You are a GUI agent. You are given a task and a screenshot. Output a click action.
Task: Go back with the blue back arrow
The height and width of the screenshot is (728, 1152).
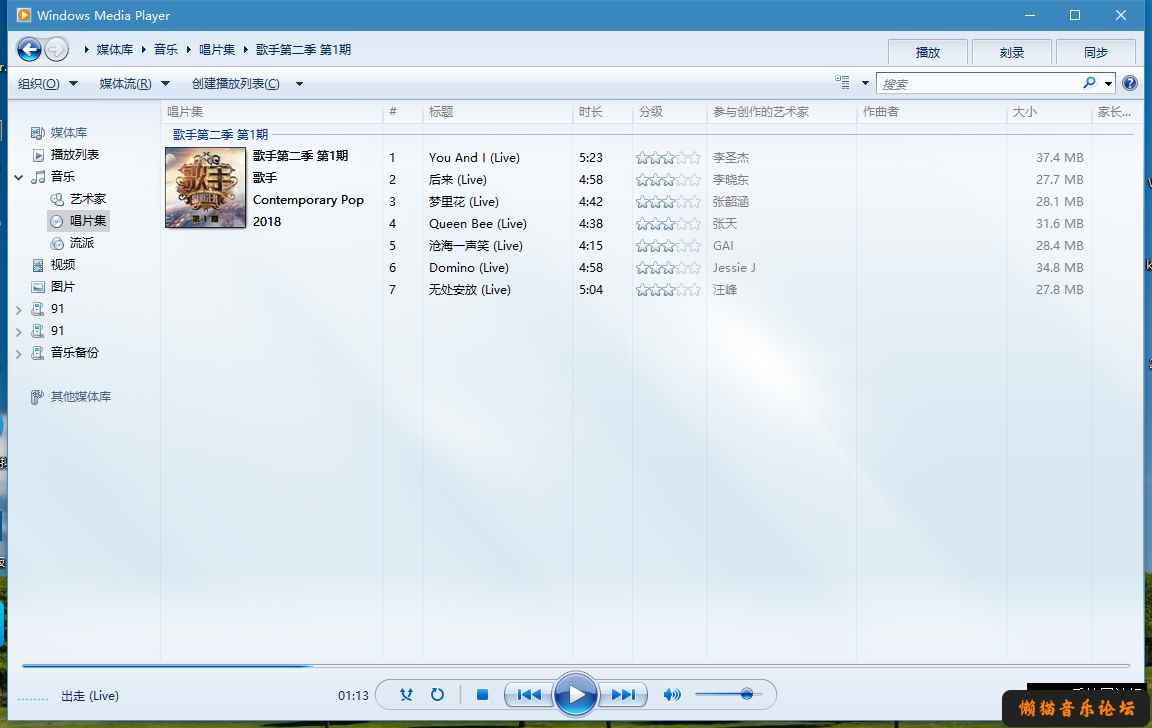point(29,49)
